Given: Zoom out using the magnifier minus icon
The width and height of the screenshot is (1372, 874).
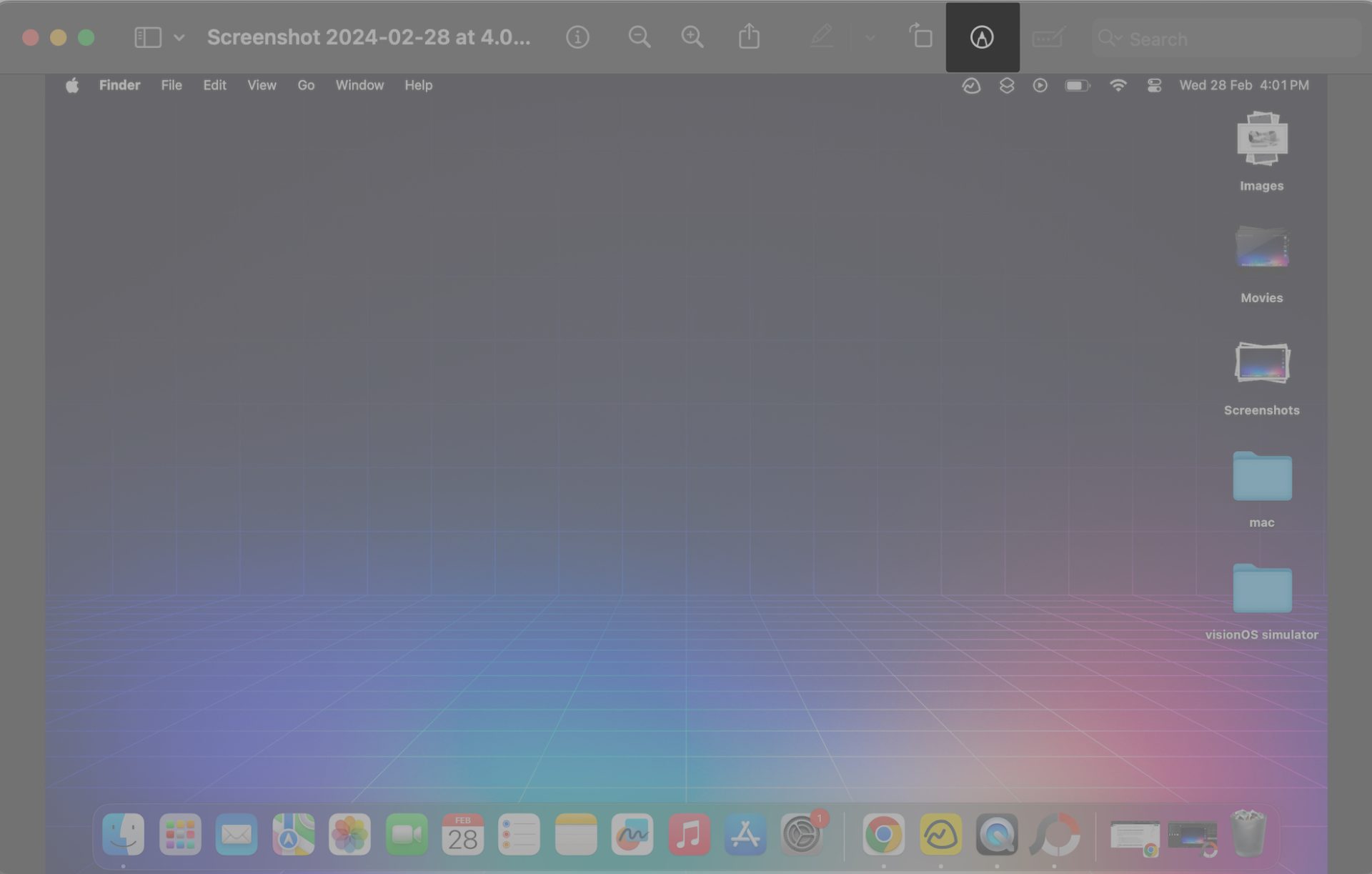Looking at the screenshot, I should [639, 37].
